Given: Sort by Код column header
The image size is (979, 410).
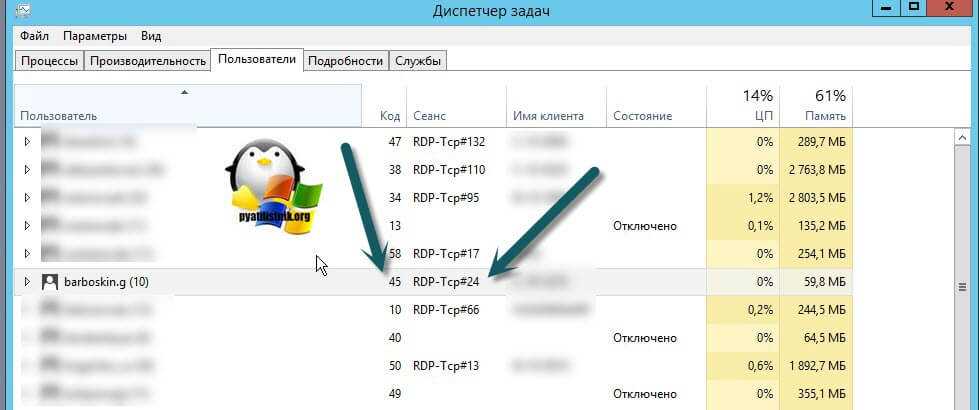Looking at the screenshot, I should 385,105.
